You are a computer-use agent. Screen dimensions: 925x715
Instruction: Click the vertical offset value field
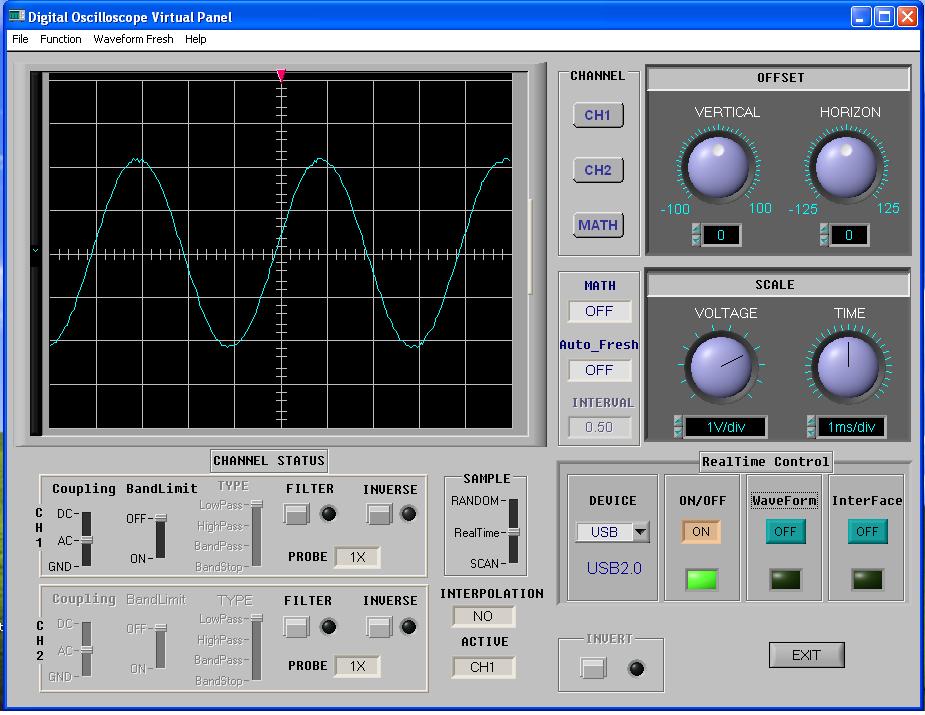pyautogui.click(x=720, y=235)
